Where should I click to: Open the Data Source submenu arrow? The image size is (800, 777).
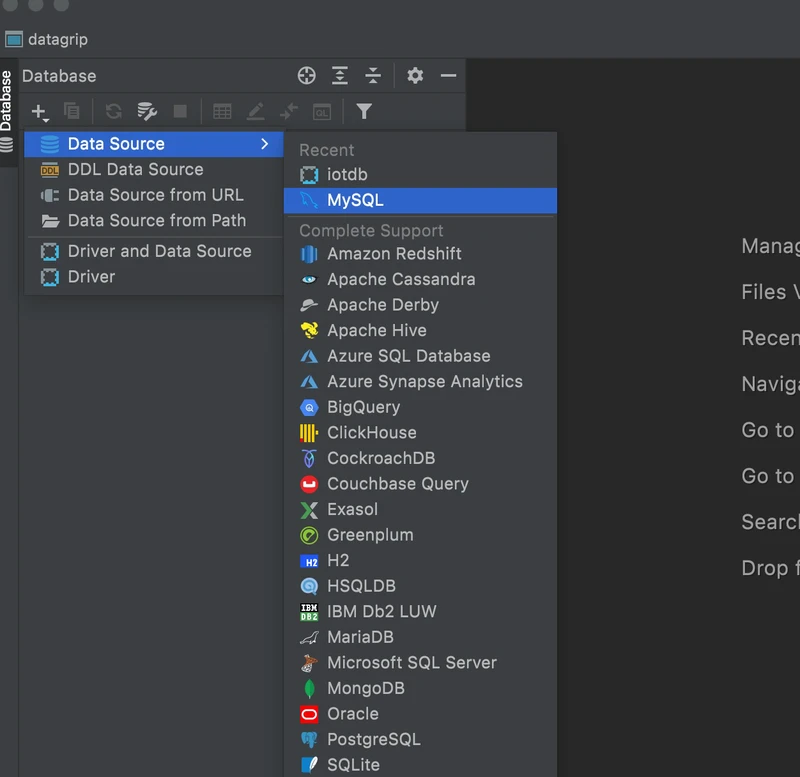(264, 144)
